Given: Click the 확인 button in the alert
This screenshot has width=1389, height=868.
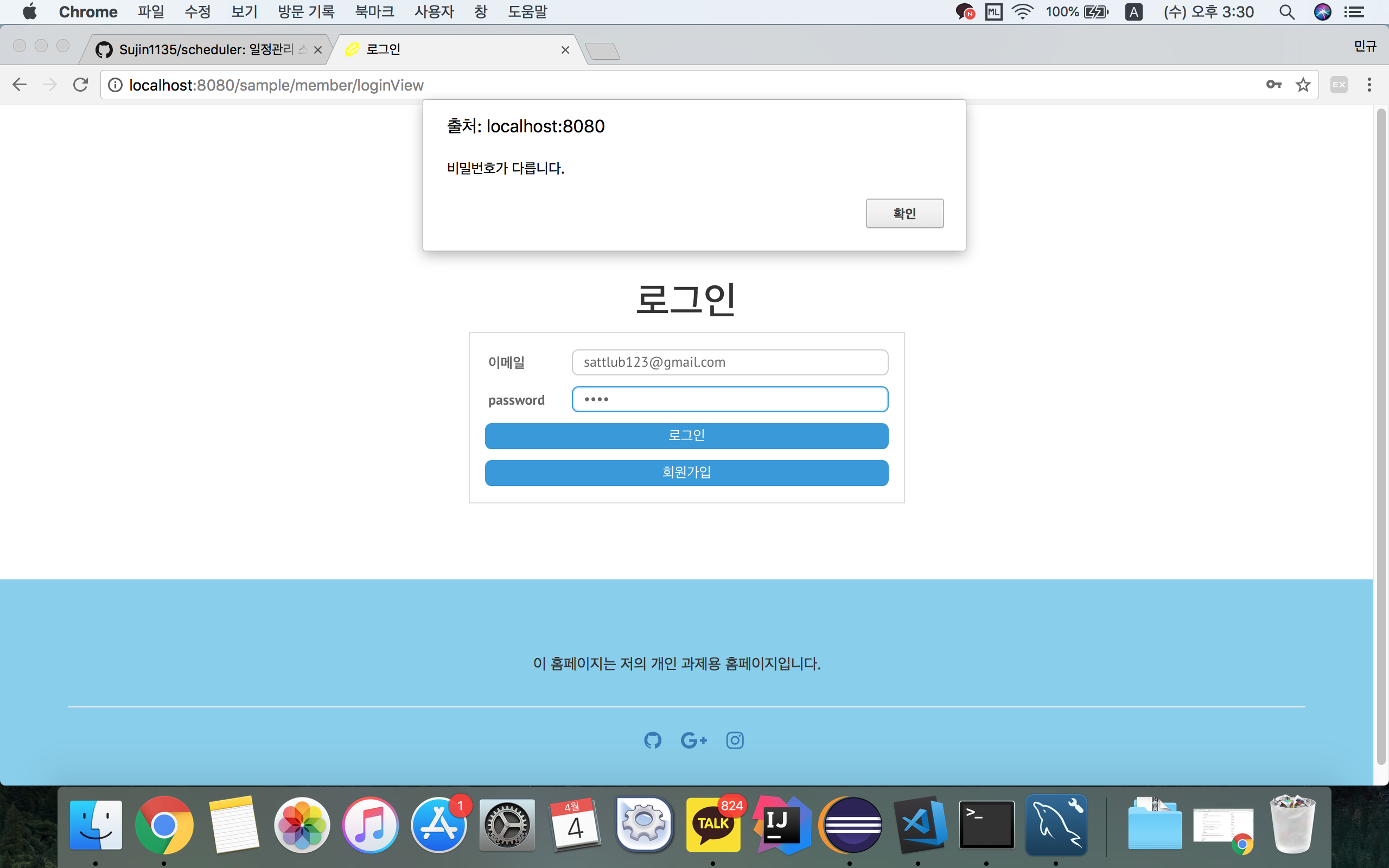Looking at the screenshot, I should [x=904, y=214].
